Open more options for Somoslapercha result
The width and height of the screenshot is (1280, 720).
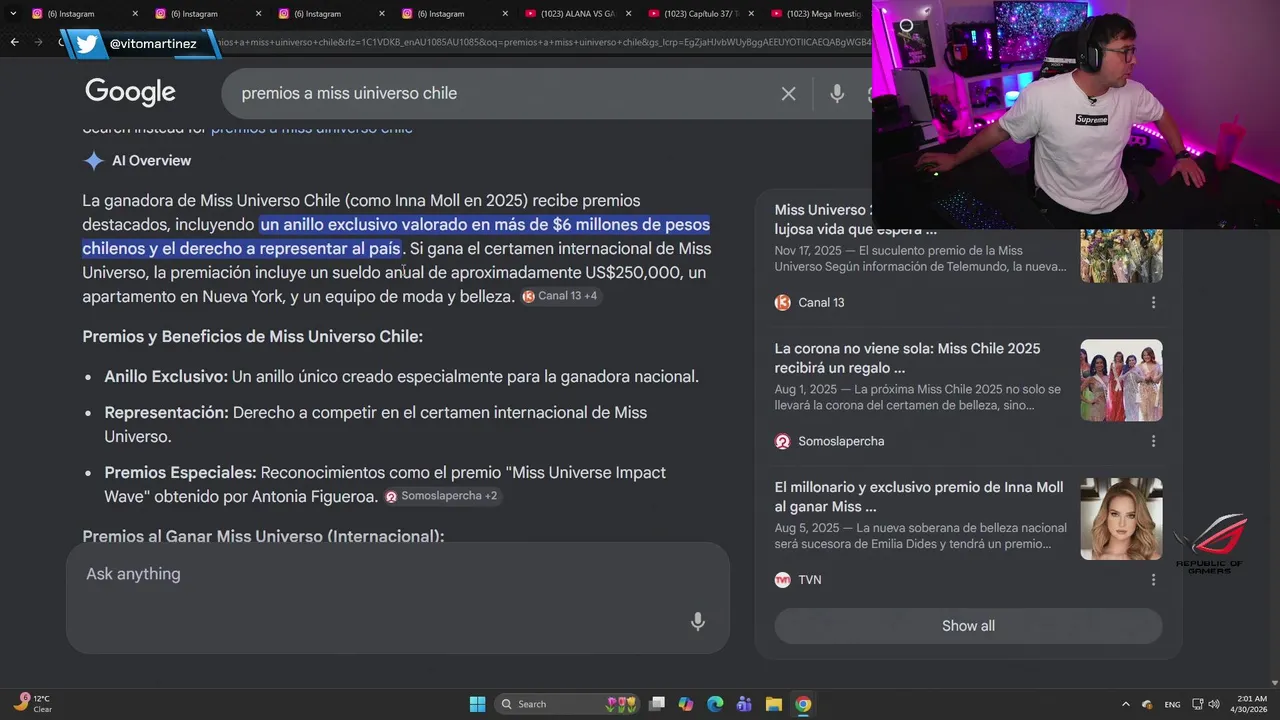point(1153,441)
